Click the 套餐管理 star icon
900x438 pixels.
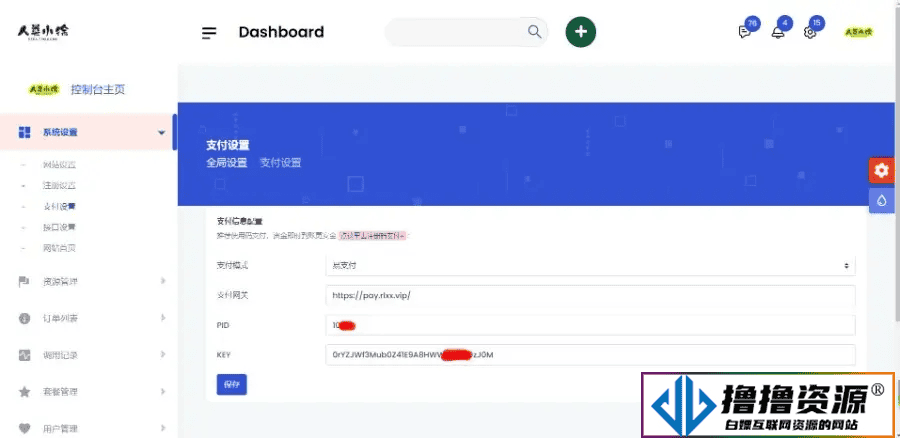click(24, 392)
